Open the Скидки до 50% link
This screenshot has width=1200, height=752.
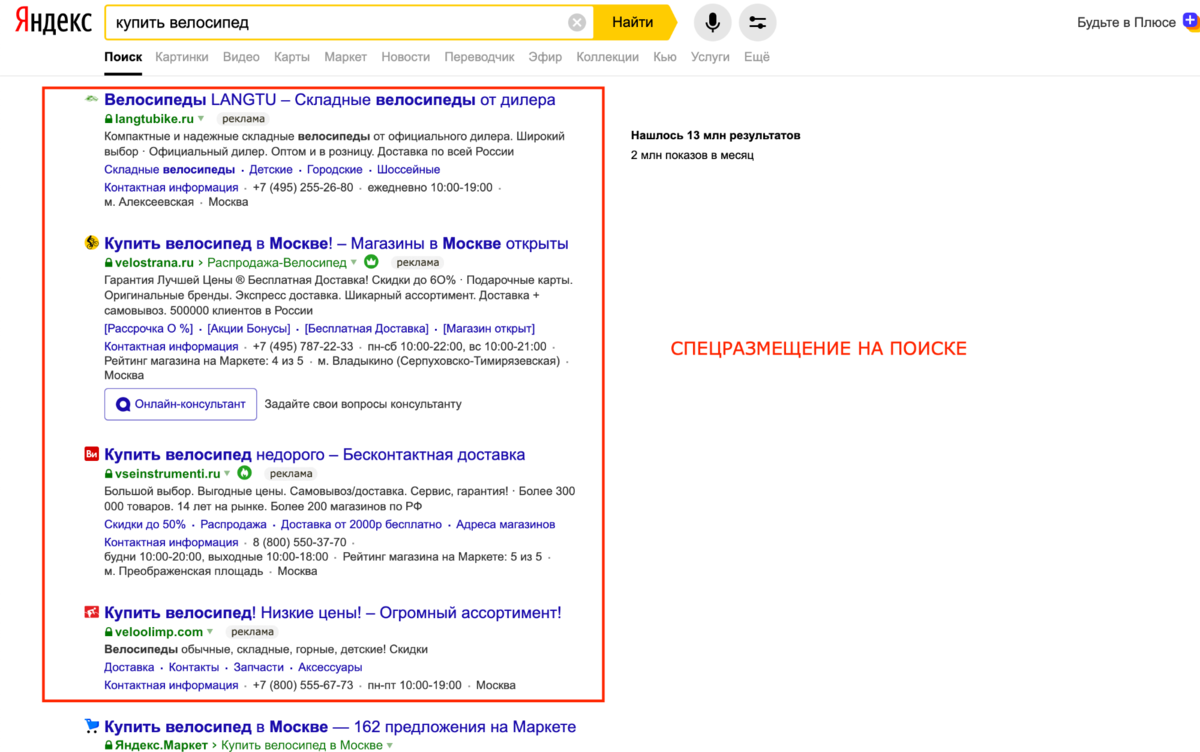(145, 524)
